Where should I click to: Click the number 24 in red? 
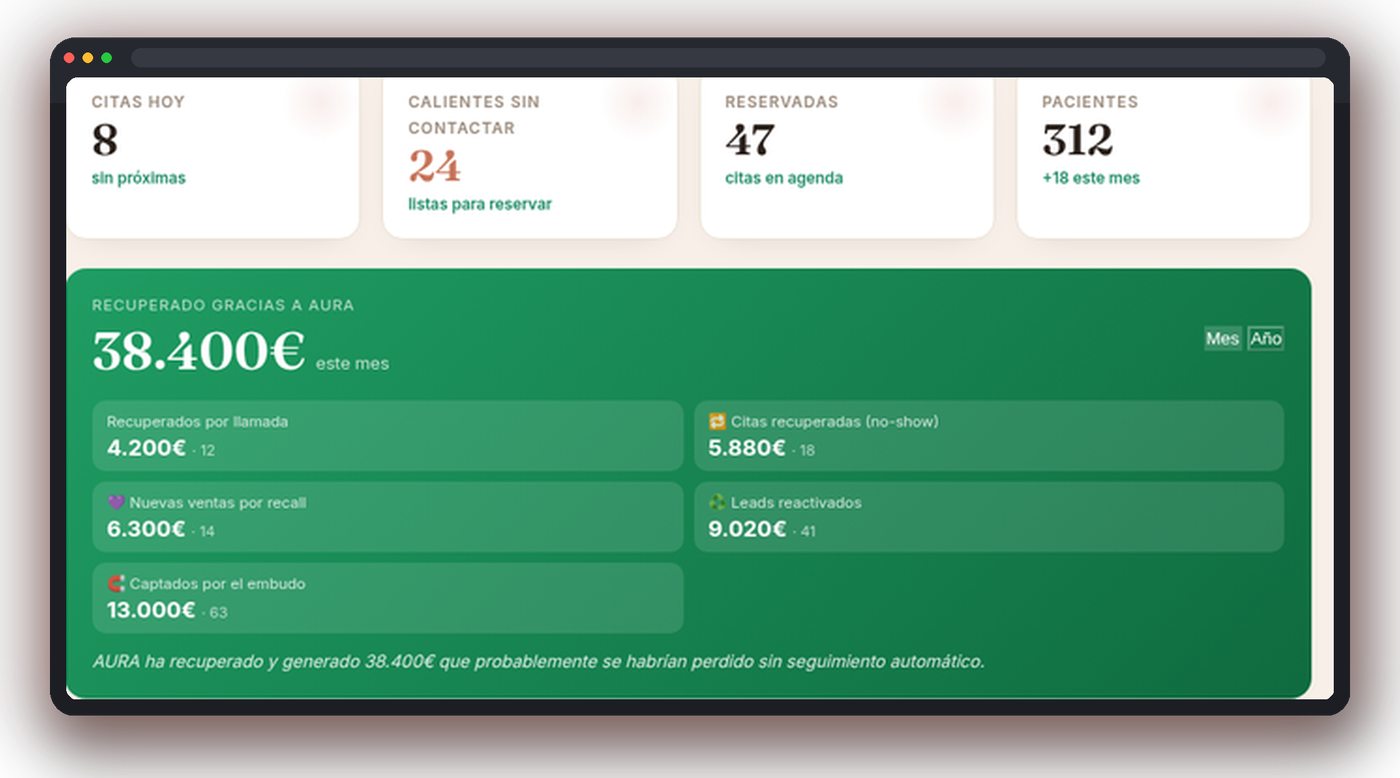click(x=434, y=166)
